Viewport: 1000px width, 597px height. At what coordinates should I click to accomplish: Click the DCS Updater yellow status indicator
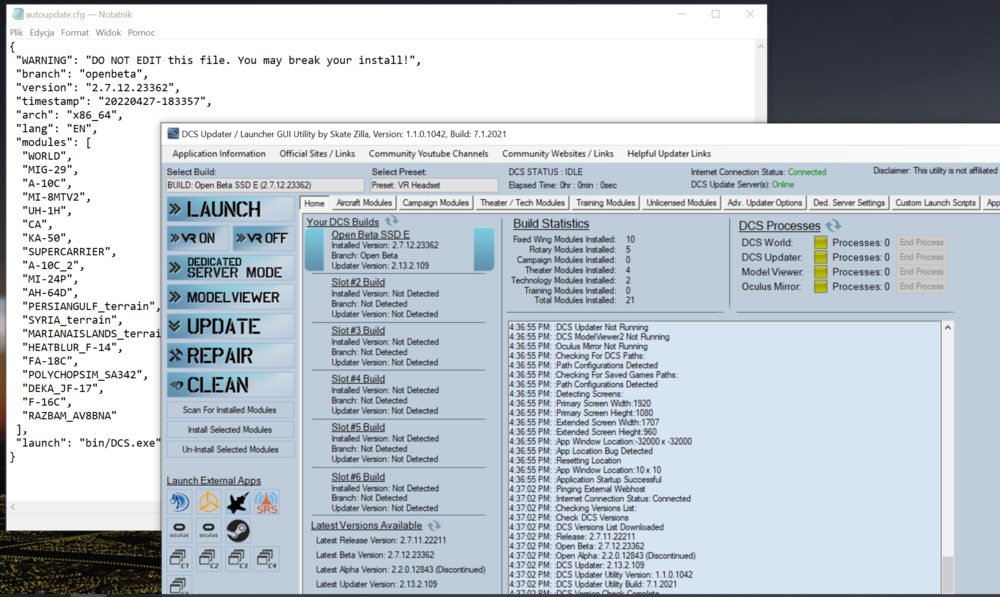[821, 257]
